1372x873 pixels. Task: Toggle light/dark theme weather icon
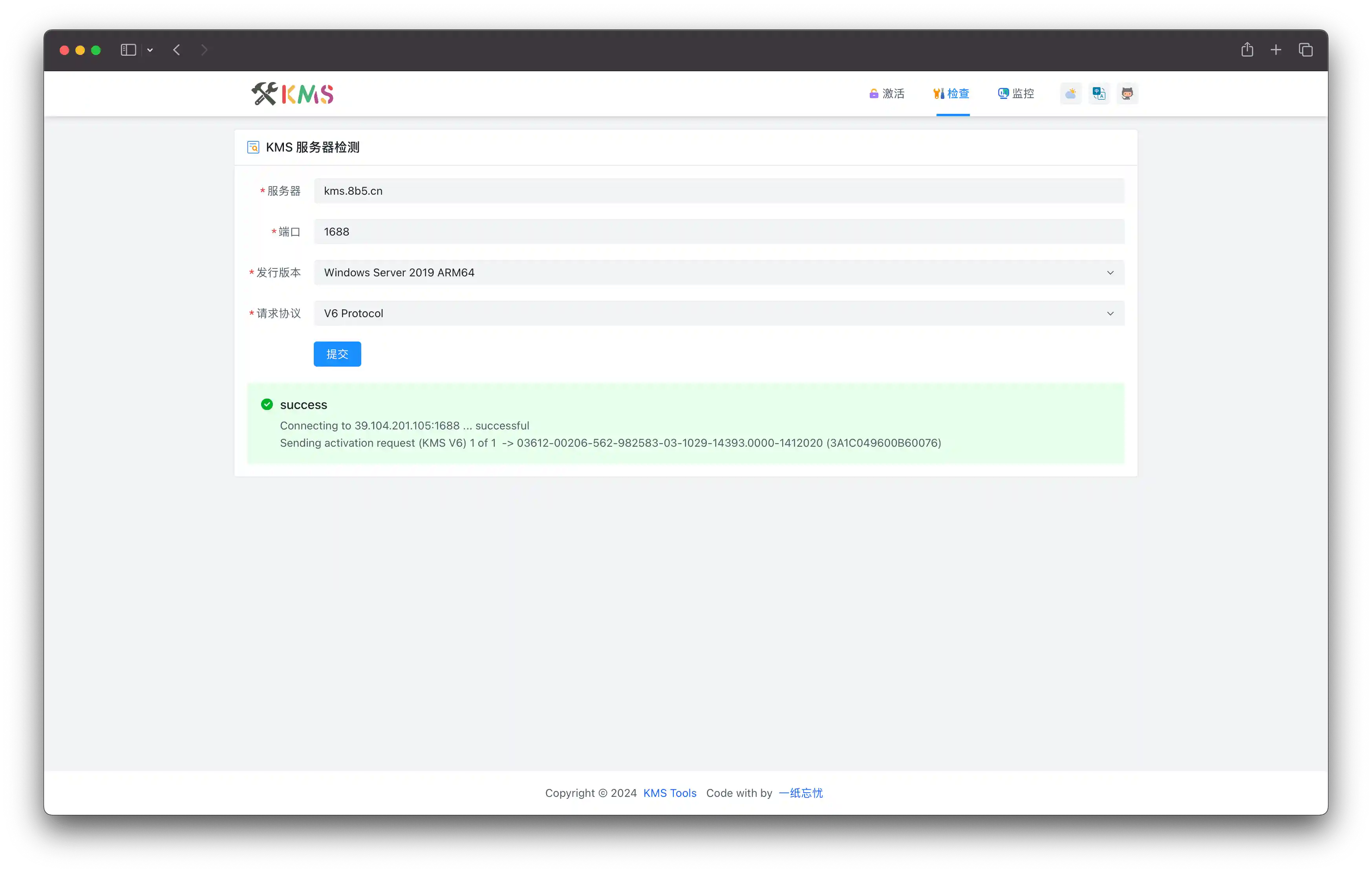1070,93
